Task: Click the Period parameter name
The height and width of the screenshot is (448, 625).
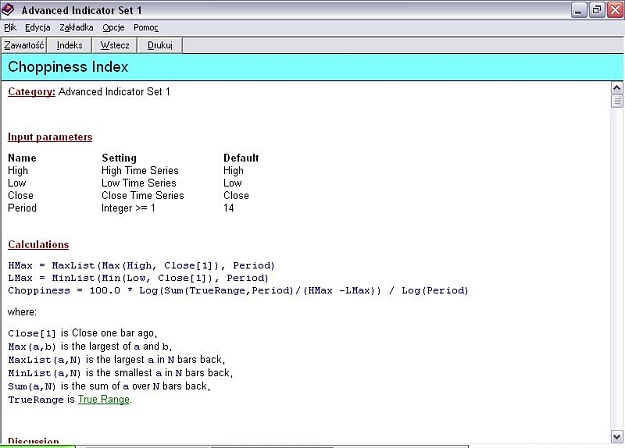Action: [x=22, y=208]
